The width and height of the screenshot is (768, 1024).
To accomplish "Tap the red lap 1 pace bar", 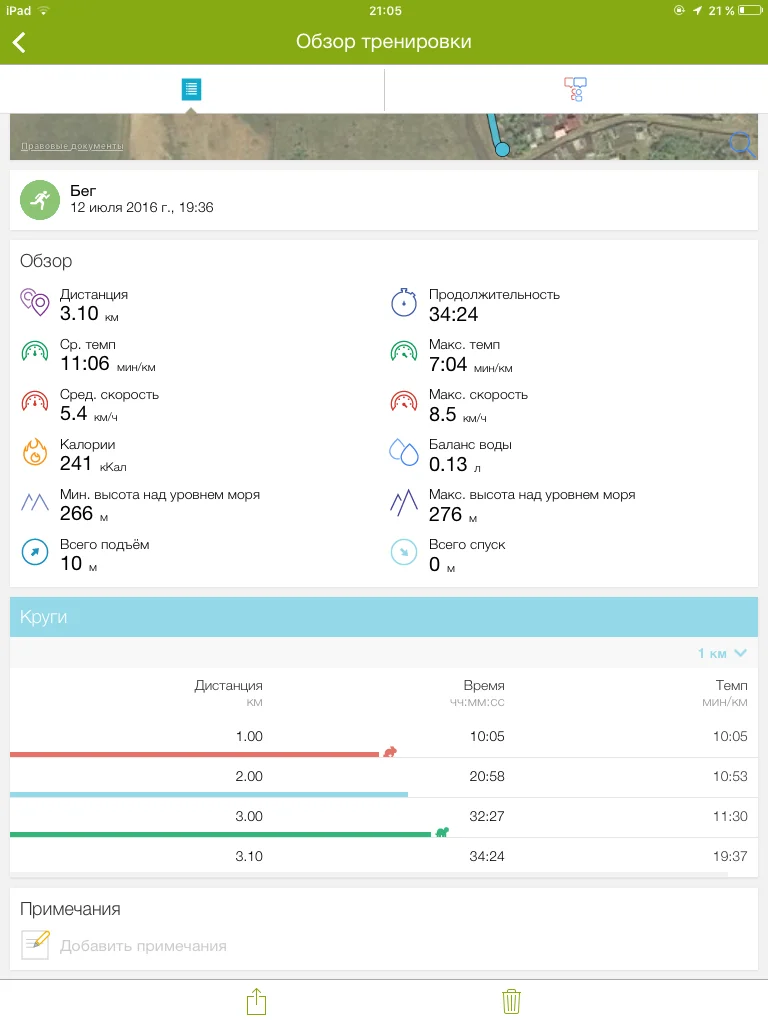I will (x=195, y=754).
